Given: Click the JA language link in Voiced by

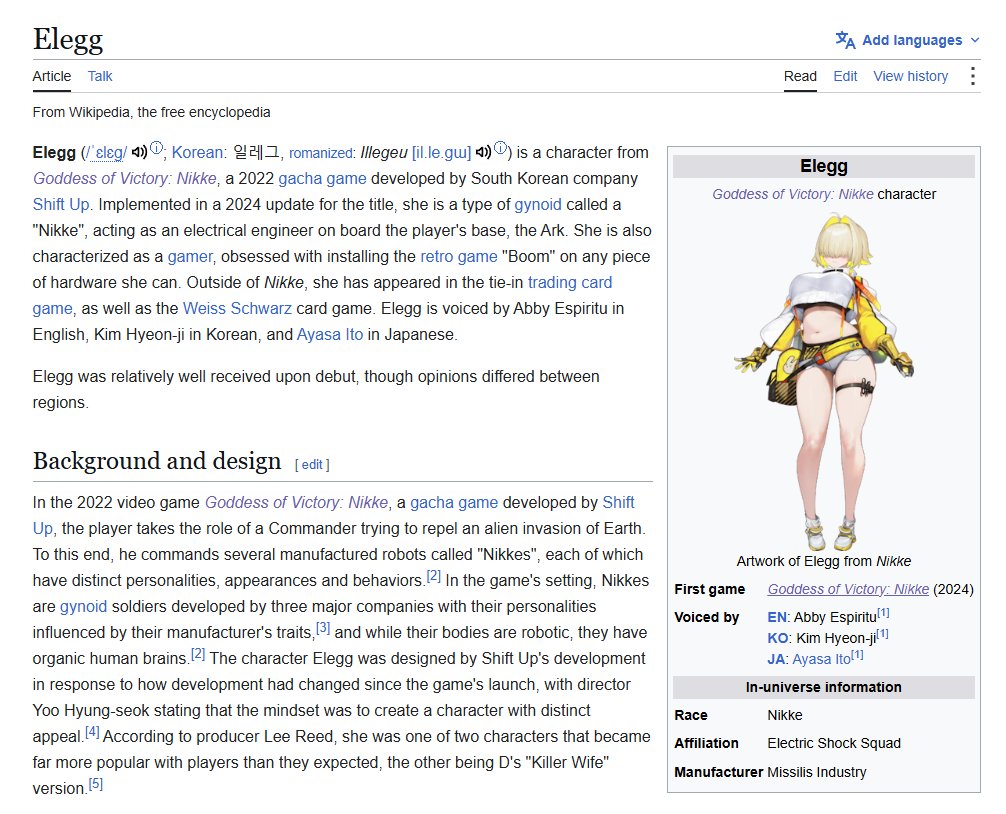Looking at the screenshot, I should coord(776,659).
